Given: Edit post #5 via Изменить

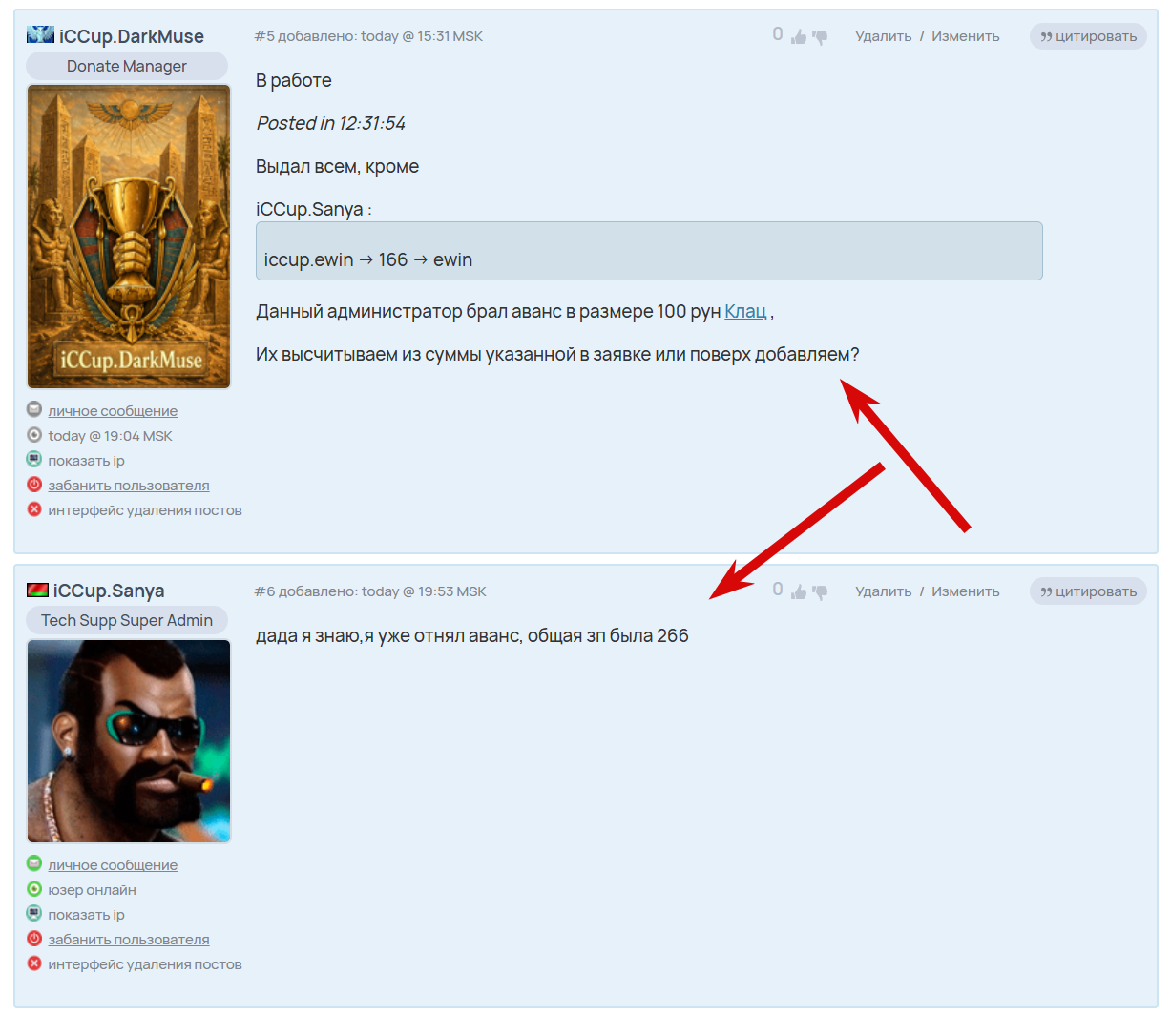Looking at the screenshot, I should click(x=966, y=36).
